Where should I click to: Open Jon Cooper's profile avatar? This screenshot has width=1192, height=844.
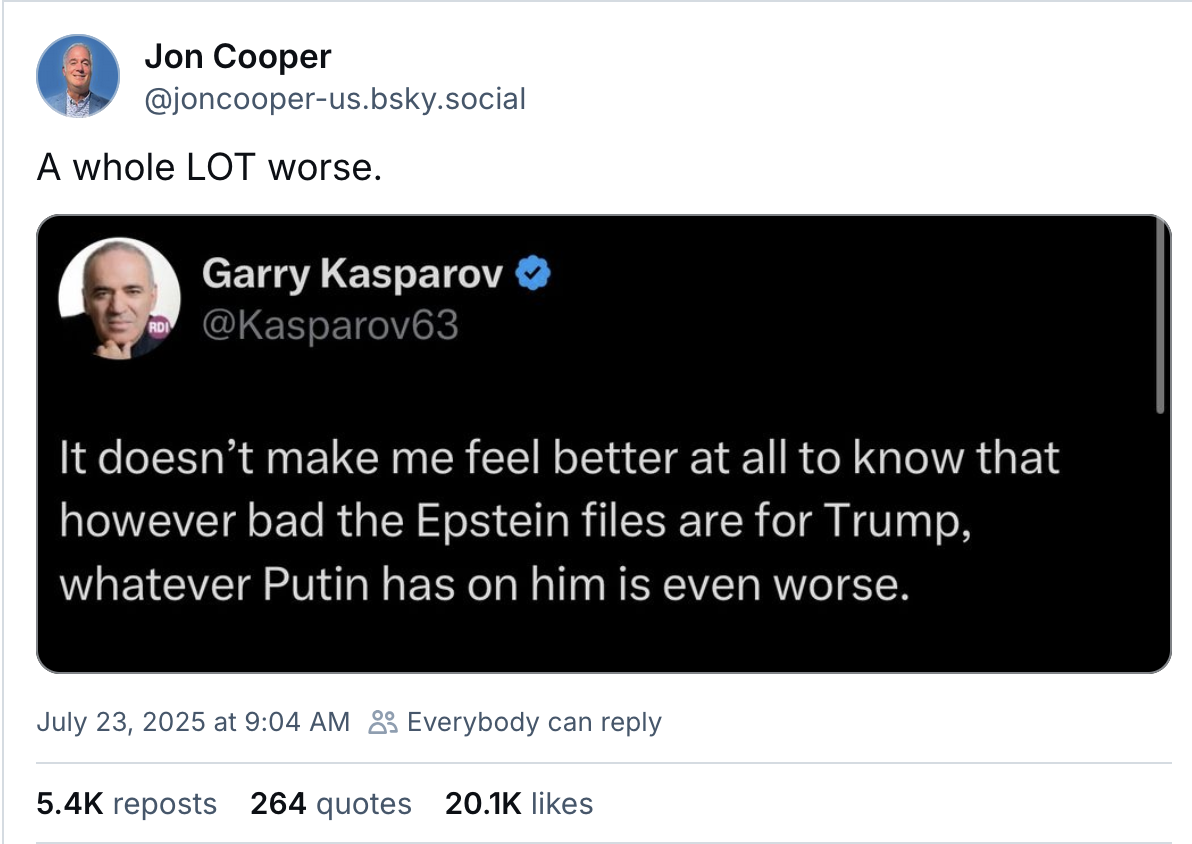[78, 76]
